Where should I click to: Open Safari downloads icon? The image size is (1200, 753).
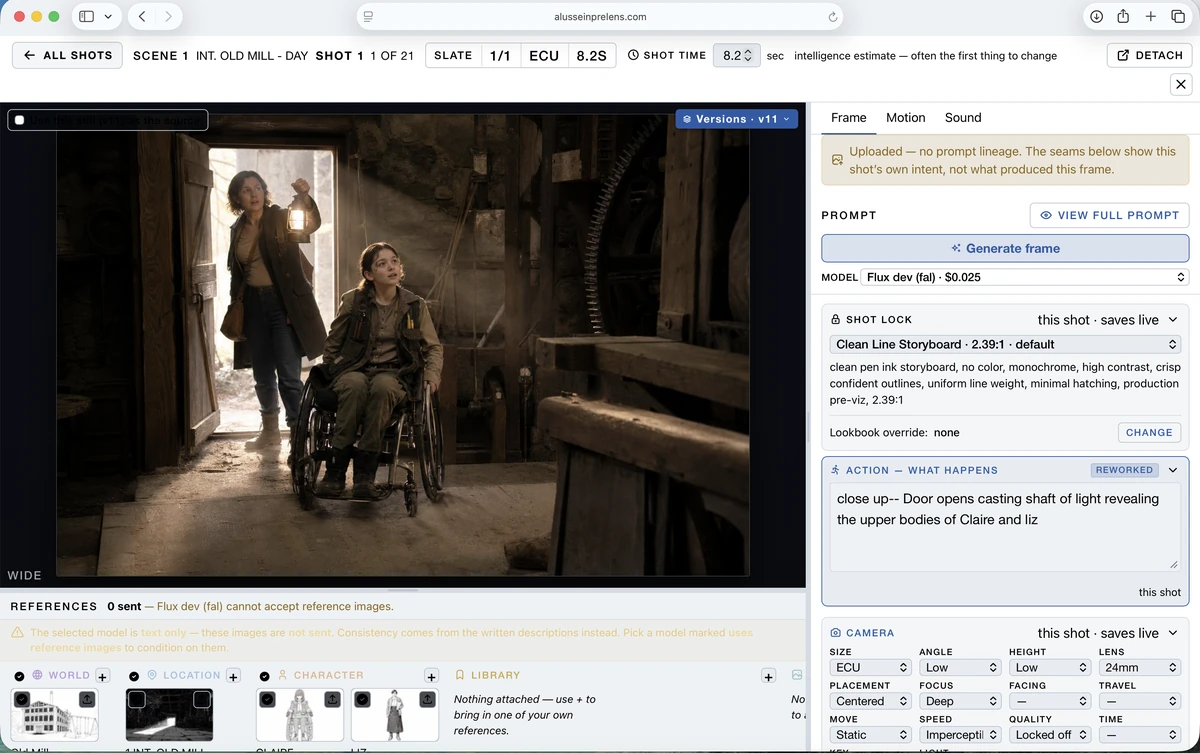pyautogui.click(x=1096, y=16)
